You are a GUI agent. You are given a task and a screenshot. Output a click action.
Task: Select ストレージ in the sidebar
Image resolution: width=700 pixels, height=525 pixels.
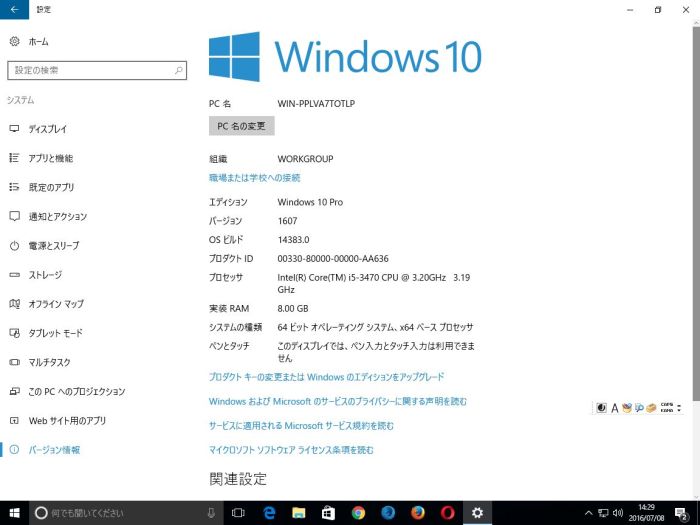(44, 275)
